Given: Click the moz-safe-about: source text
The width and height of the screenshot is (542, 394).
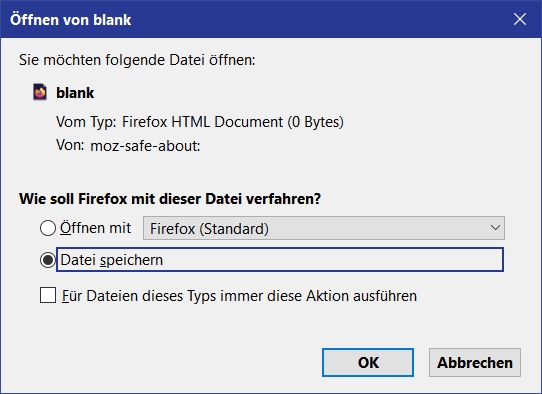Looking at the screenshot, I should pyautogui.click(x=145, y=146).
